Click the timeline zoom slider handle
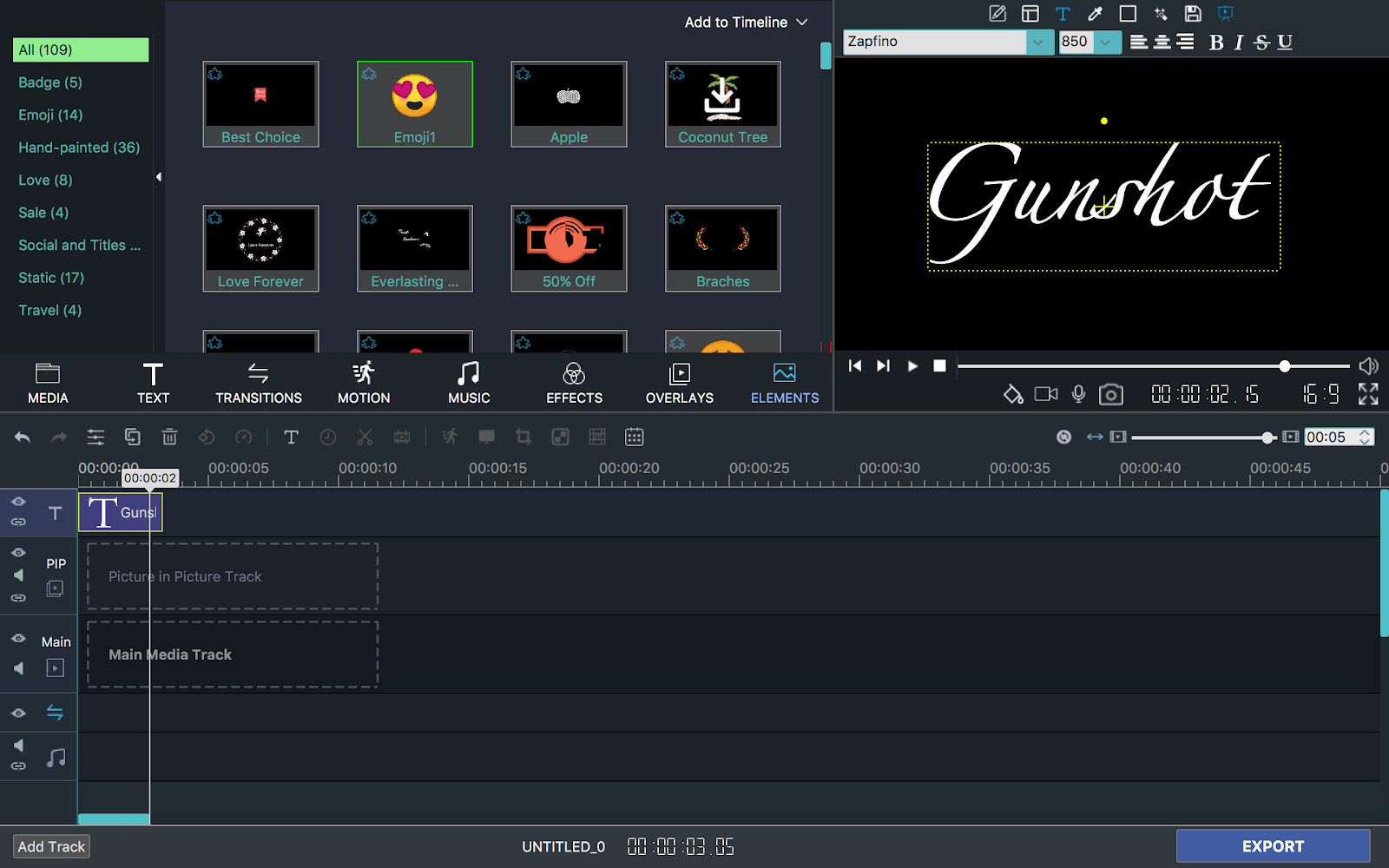1389x868 pixels. pyautogui.click(x=1268, y=437)
